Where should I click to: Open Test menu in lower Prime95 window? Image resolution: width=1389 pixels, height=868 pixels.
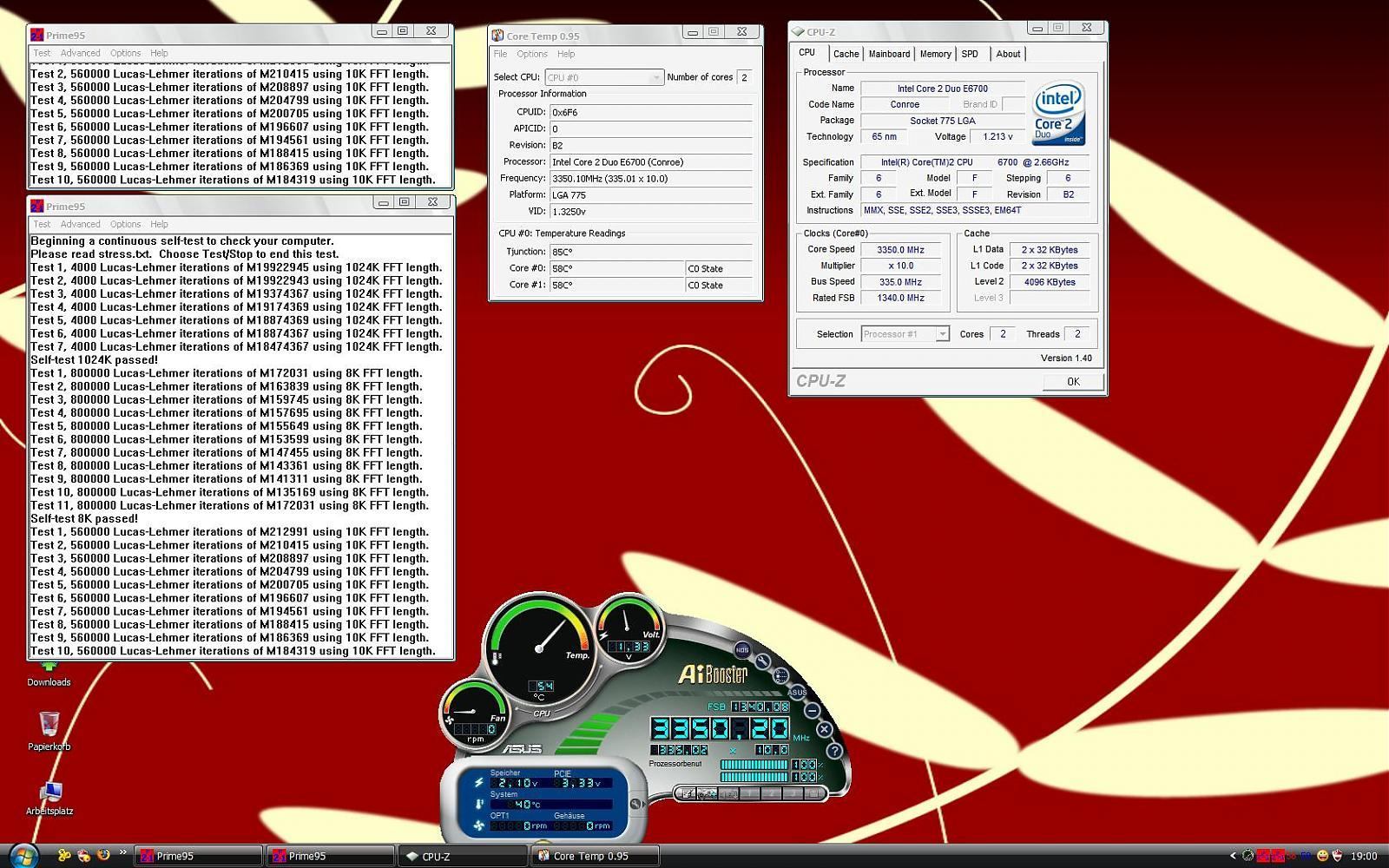pyautogui.click(x=42, y=224)
